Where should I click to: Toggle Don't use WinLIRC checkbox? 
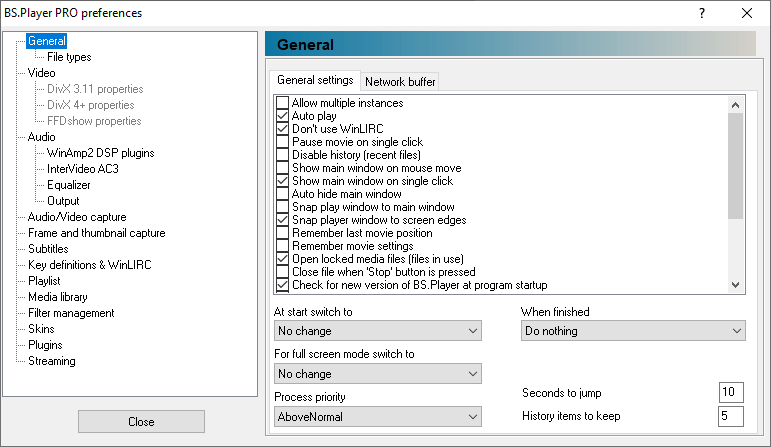click(x=282, y=129)
